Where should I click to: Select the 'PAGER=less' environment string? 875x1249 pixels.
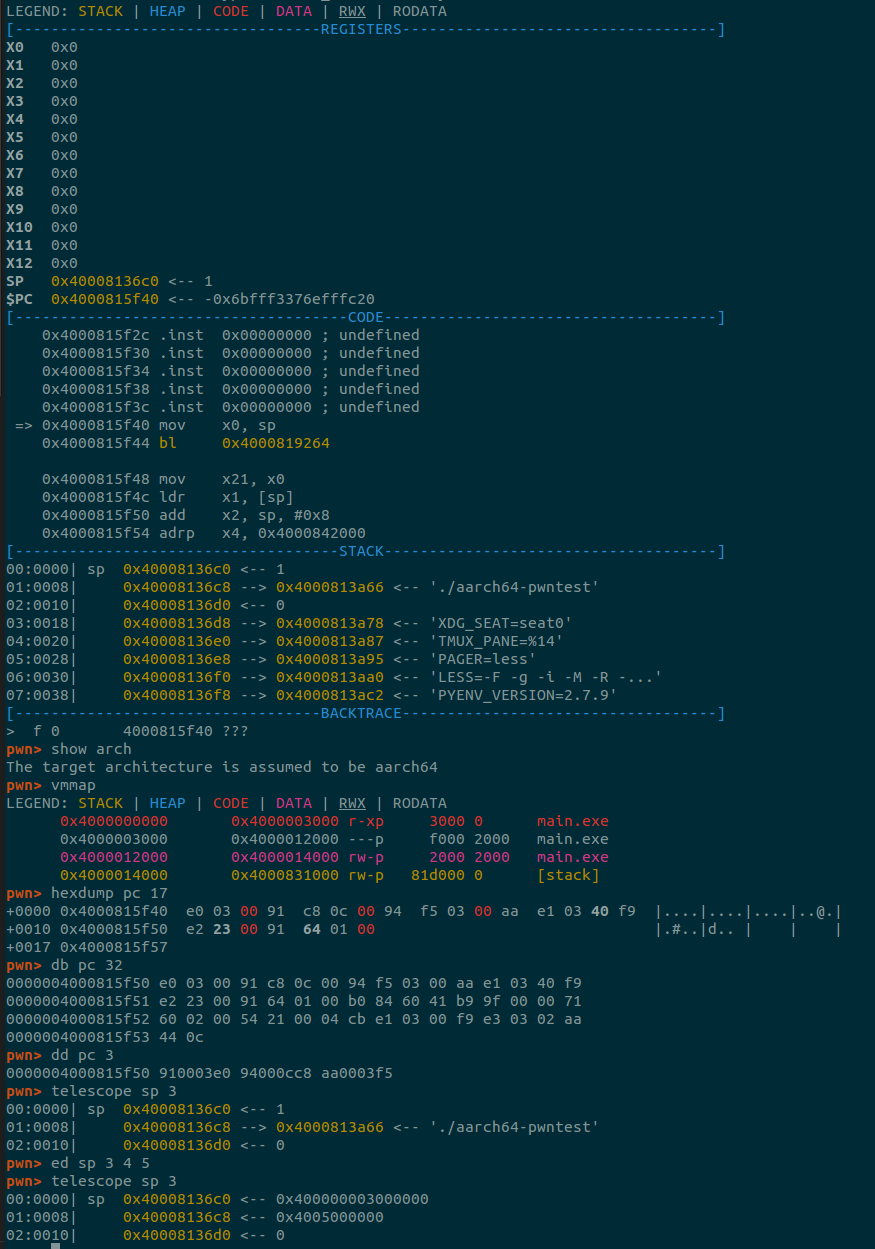point(482,659)
